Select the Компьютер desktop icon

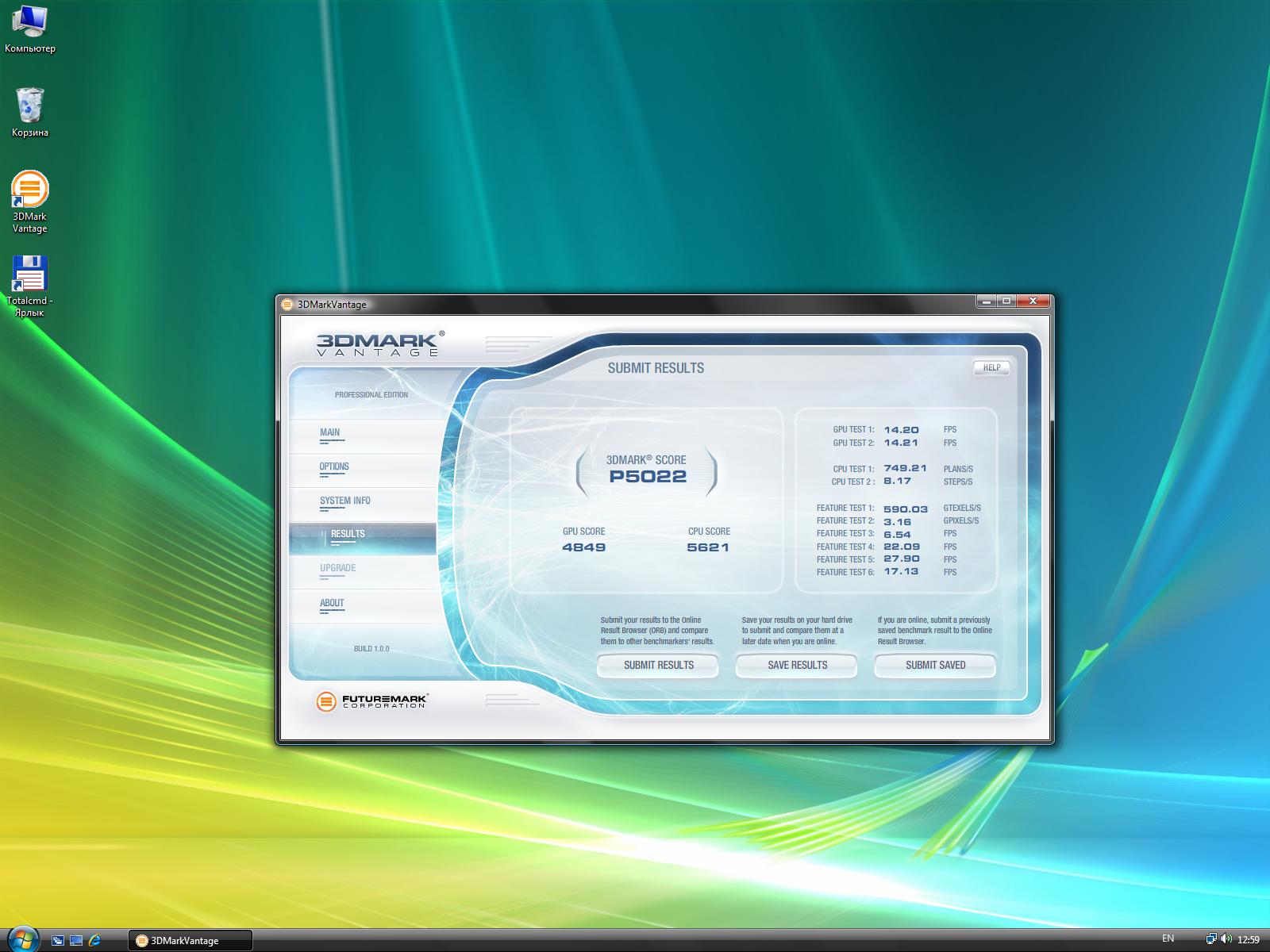click(x=29, y=22)
